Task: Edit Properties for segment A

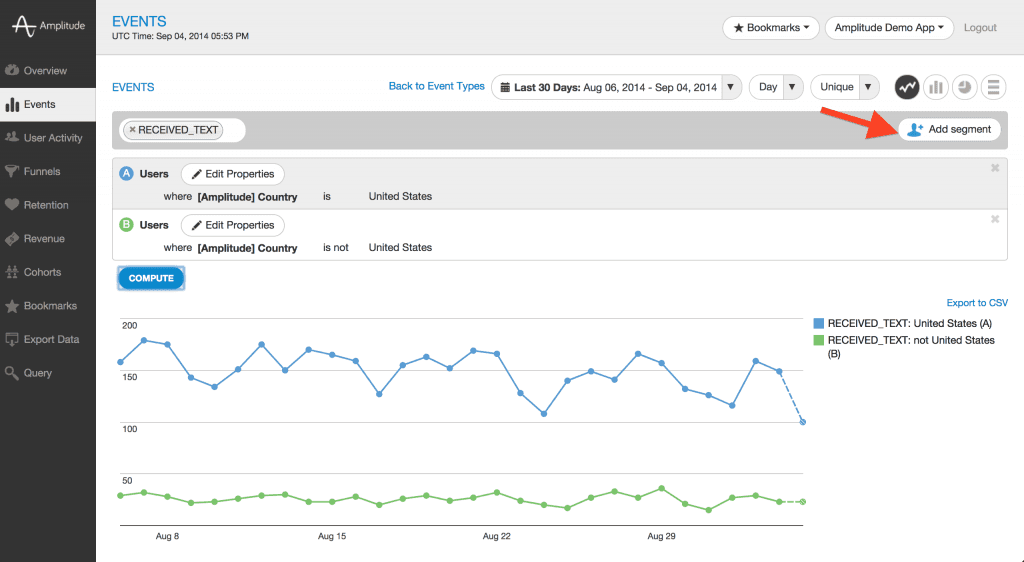Action: pyautogui.click(x=233, y=174)
